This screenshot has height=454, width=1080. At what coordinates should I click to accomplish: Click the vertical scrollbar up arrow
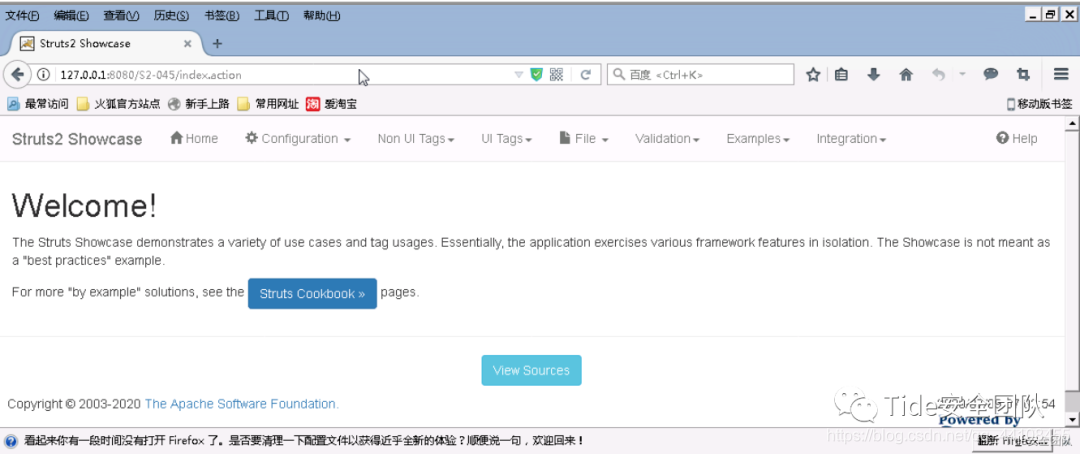1072,124
